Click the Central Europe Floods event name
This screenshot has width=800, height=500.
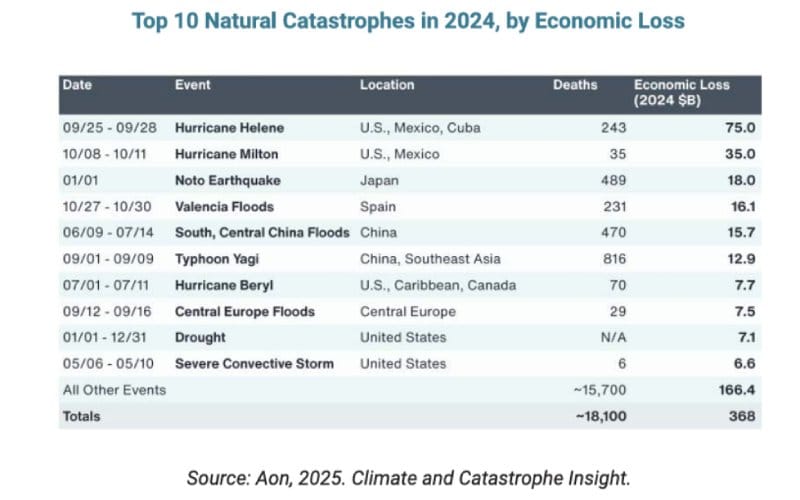[244, 311]
